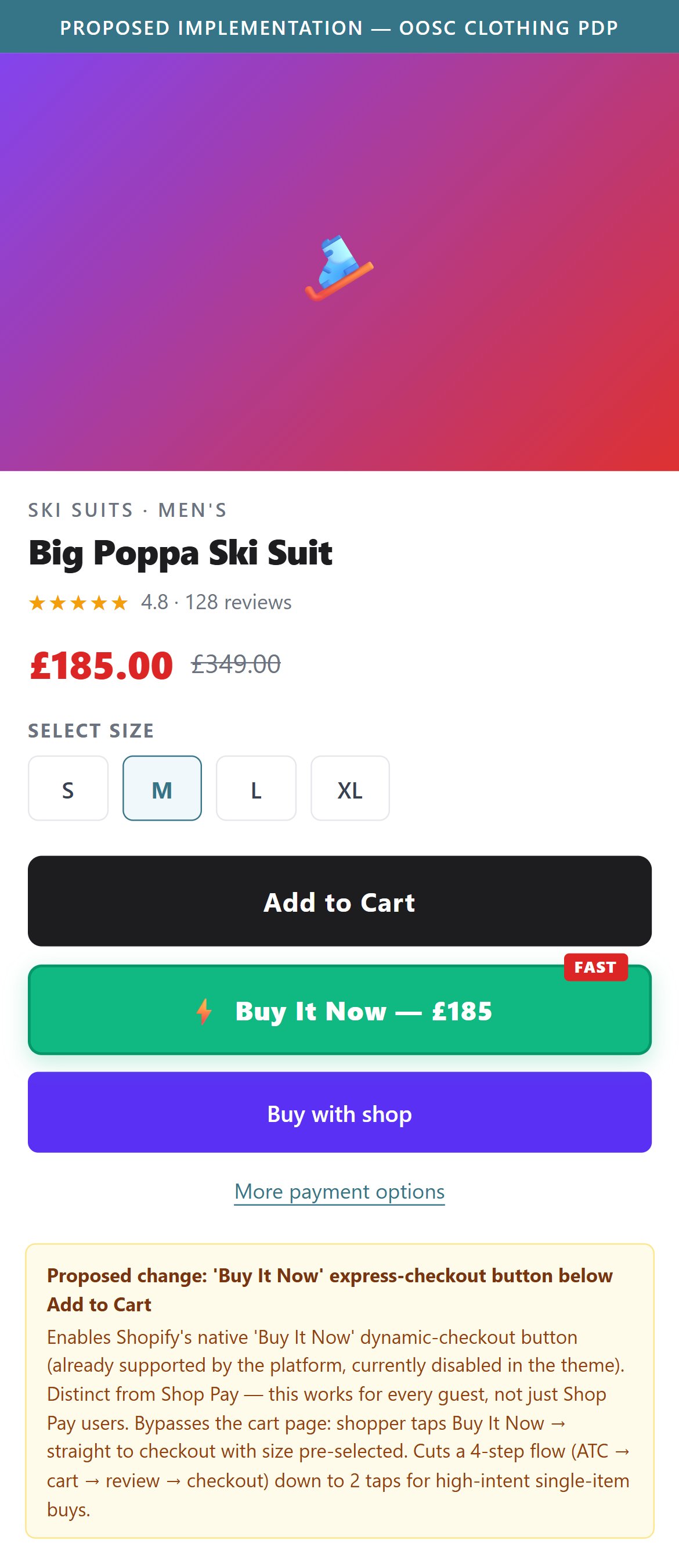
Task: Select size S
Action: tap(68, 788)
